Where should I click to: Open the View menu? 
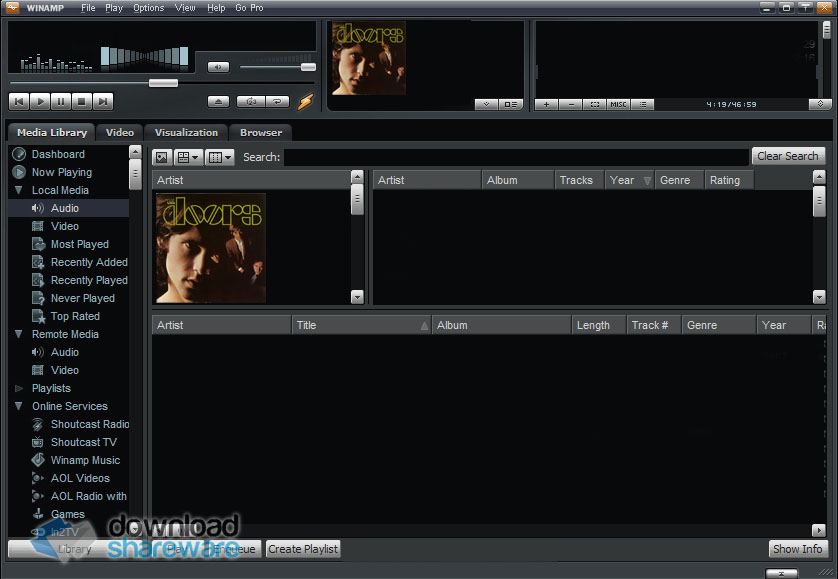pos(185,7)
